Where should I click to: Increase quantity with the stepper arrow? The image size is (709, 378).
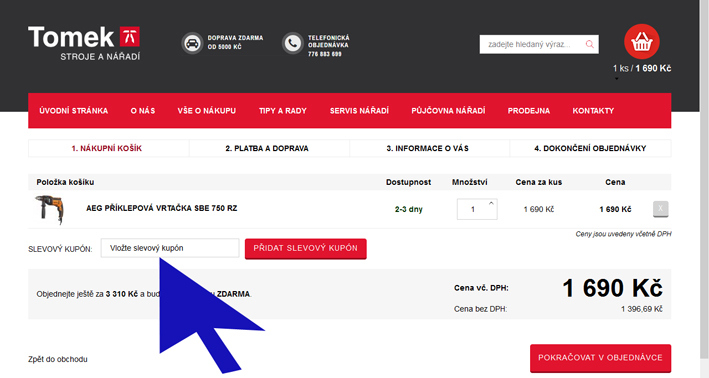coord(491,203)
